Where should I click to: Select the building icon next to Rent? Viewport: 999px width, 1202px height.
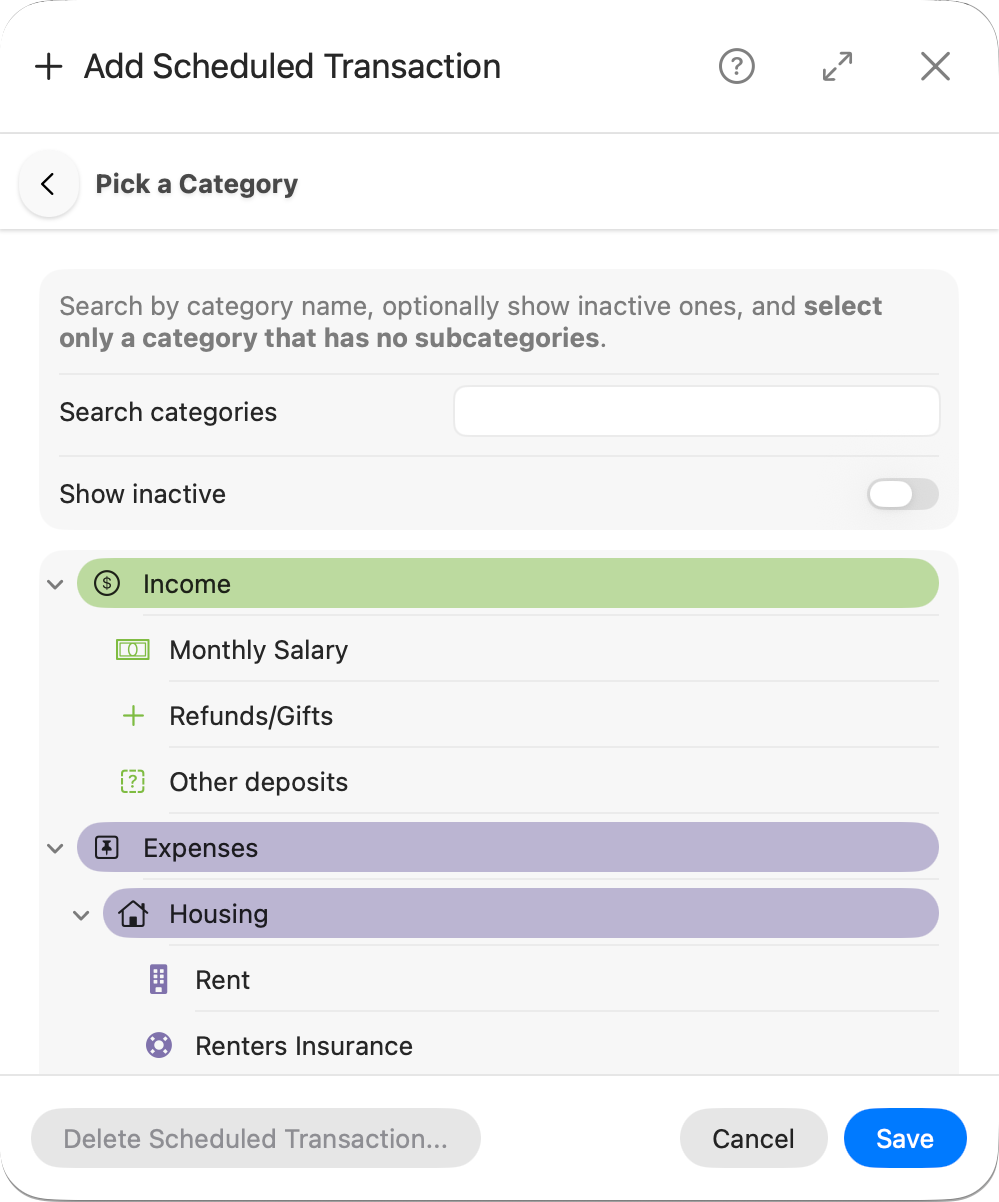pos(158,979)
